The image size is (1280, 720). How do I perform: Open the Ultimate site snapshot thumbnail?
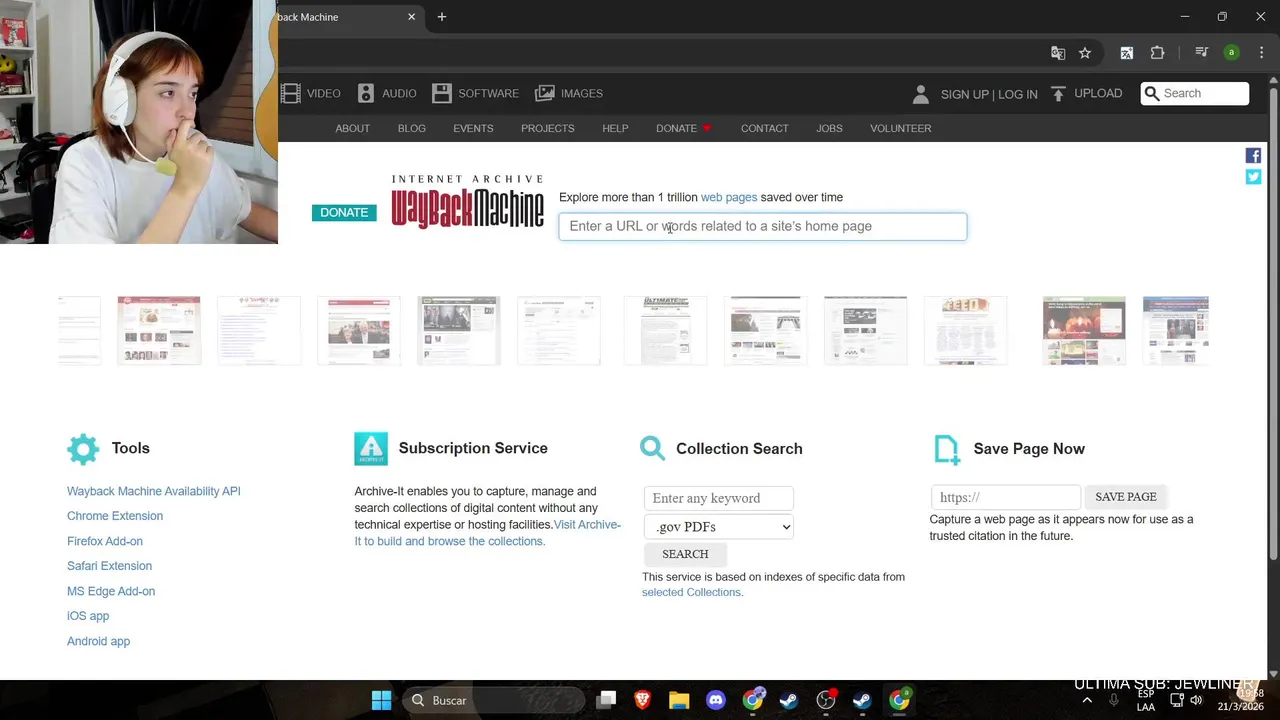(665, 330)
